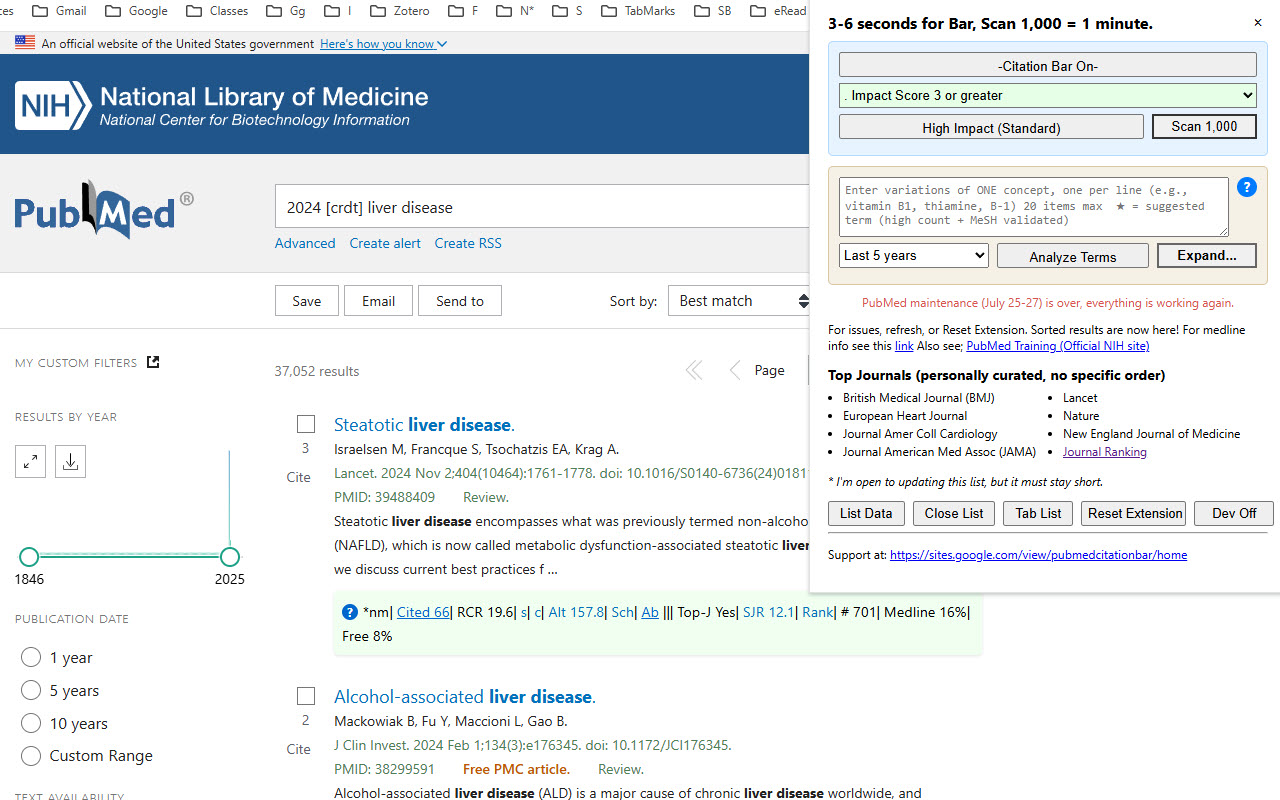Open the SB bookmark folder
Screen dimensions: 1280x800
coord(712,11)
